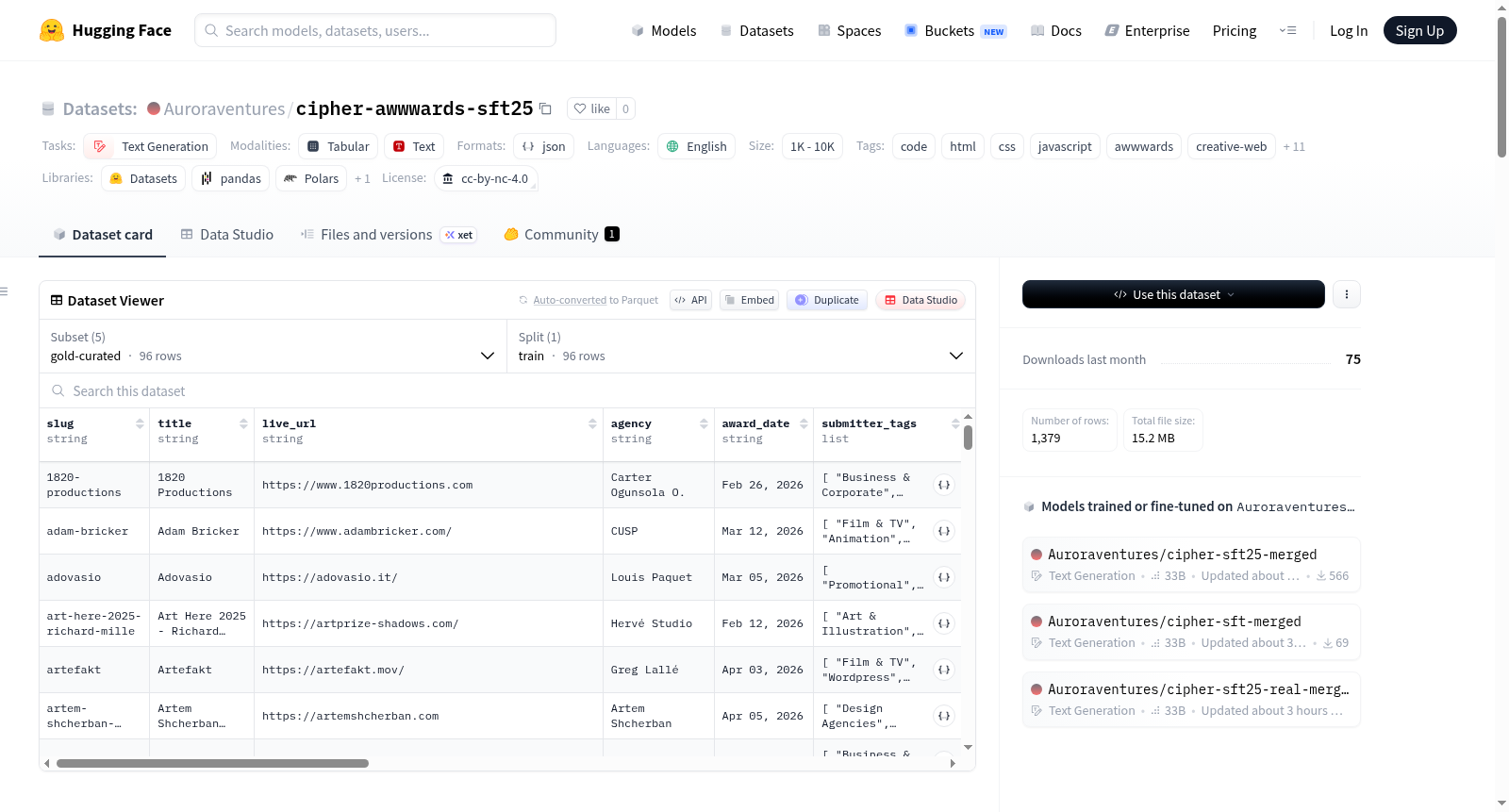
Task: Duplicate the dataset via Duplicate button
Action: coord(827,300)
